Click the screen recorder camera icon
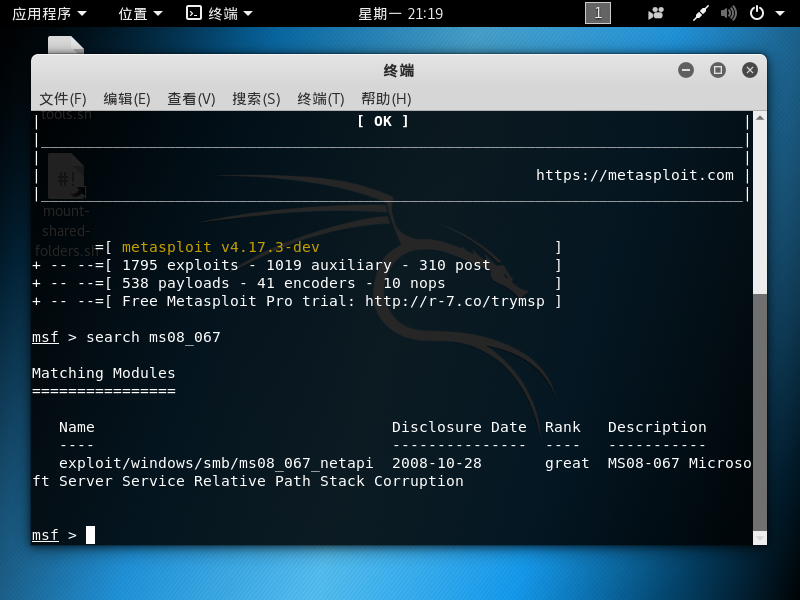 click(x=656, y=13)
